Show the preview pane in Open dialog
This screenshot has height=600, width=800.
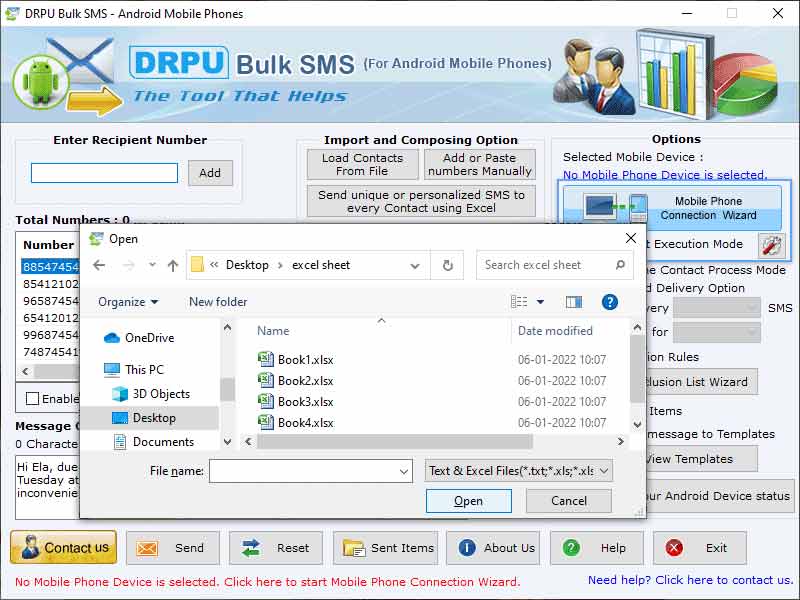tap(572, 302)
